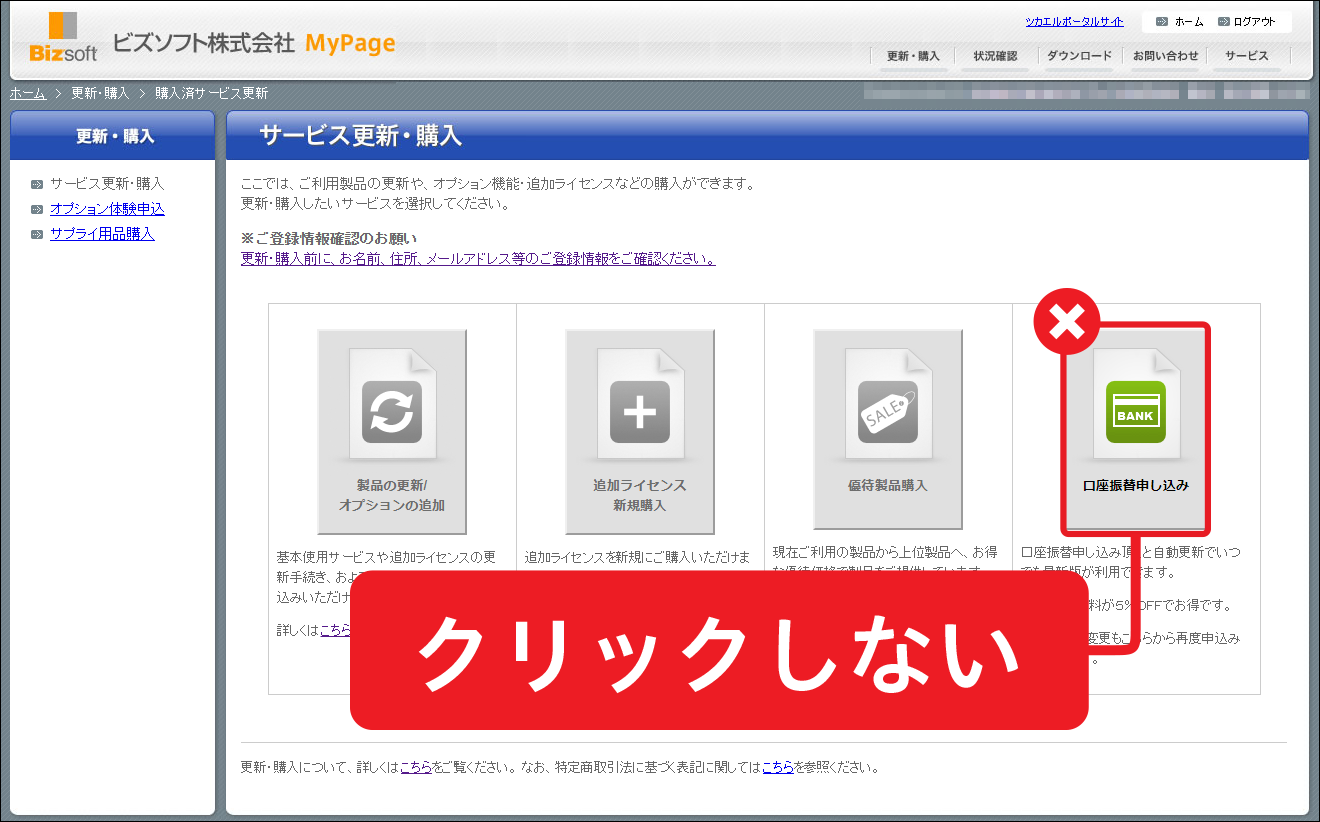The width and height of the screenshot is (1320, 822).
Task: Click 更新・購入 in the breadcrumb
Action: 100,93
